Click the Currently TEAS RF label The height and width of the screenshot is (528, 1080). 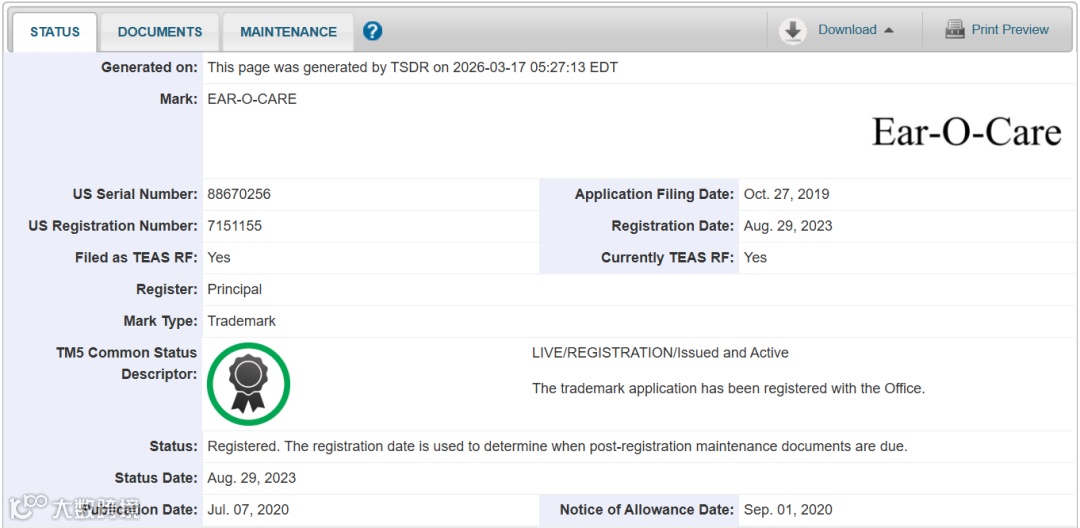coord(667,257)
